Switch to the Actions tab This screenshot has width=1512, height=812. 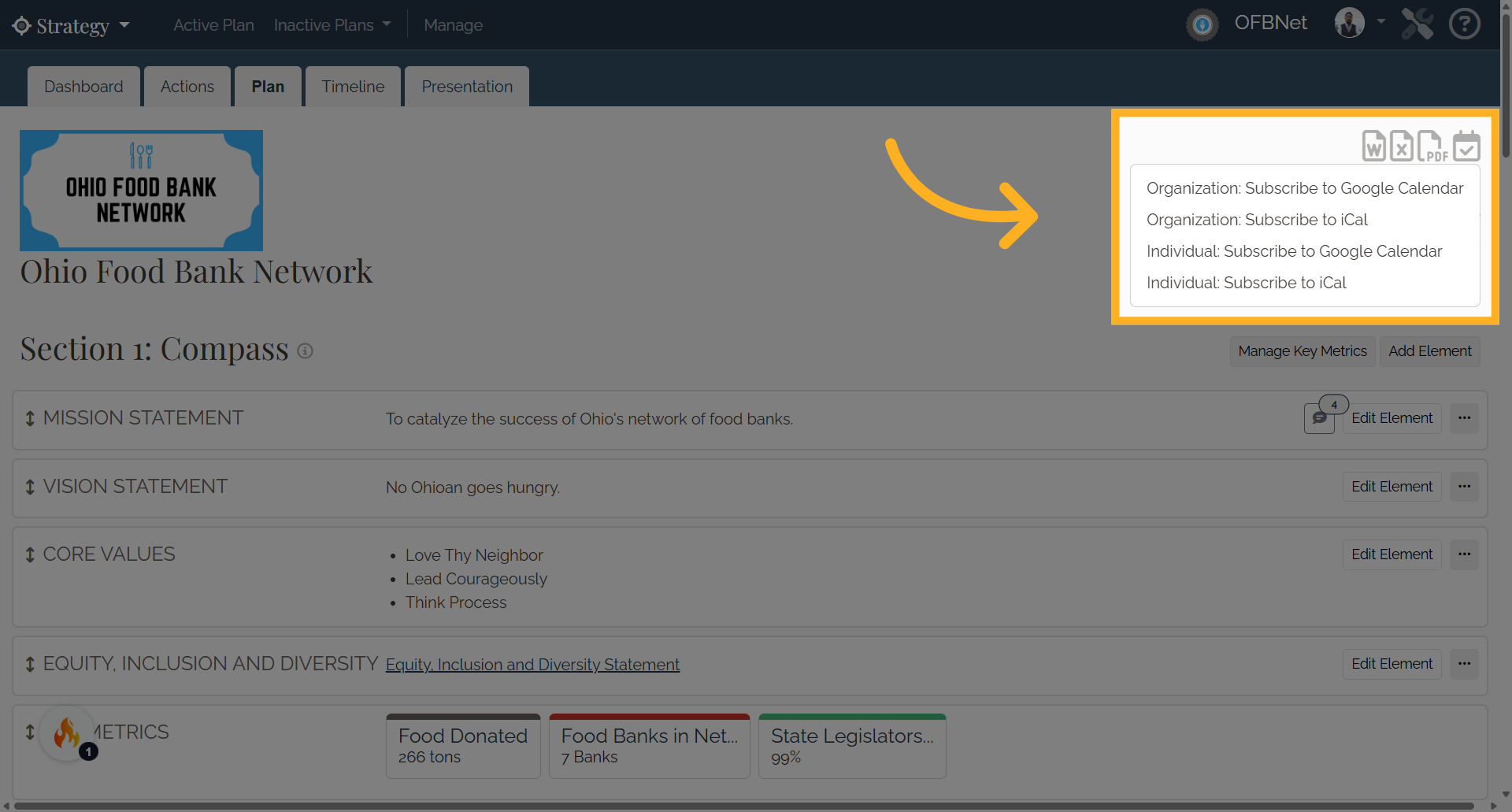click(x=187, y=87)
